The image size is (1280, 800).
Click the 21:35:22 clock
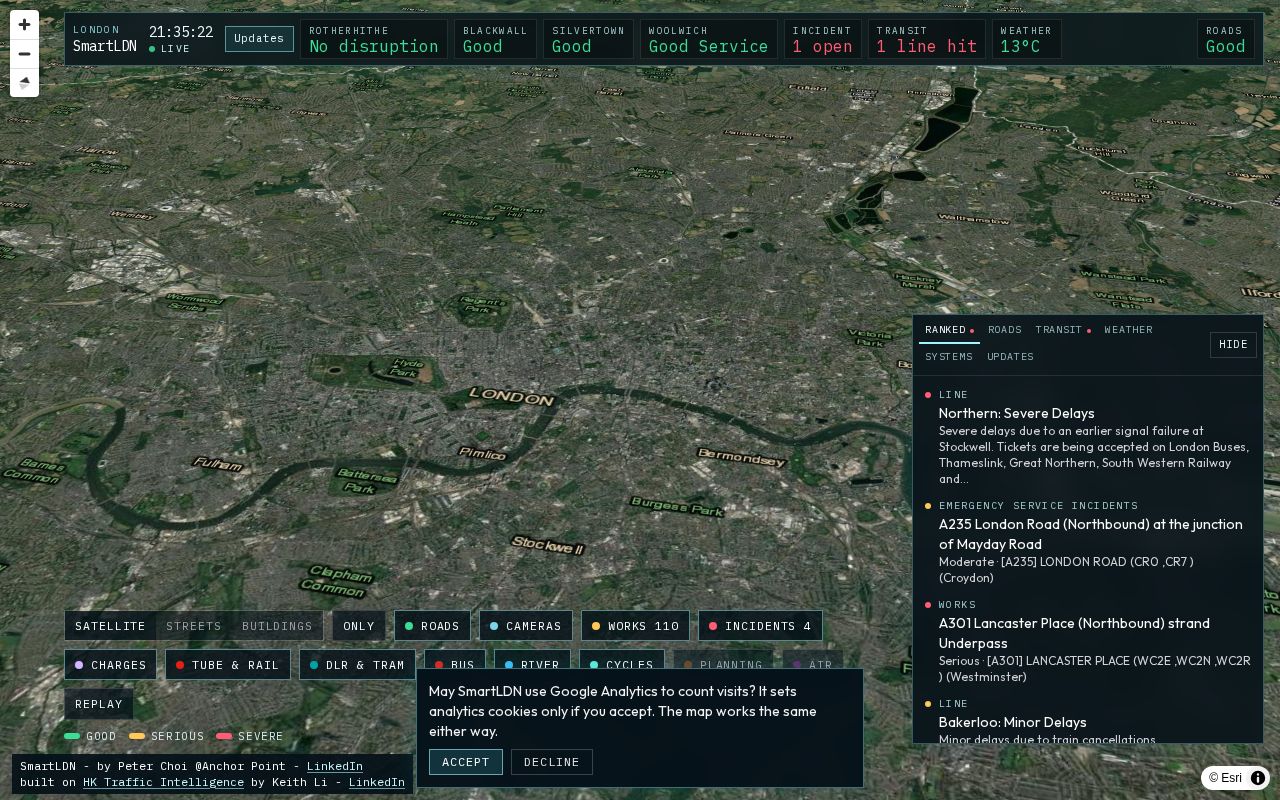[181, 32]
